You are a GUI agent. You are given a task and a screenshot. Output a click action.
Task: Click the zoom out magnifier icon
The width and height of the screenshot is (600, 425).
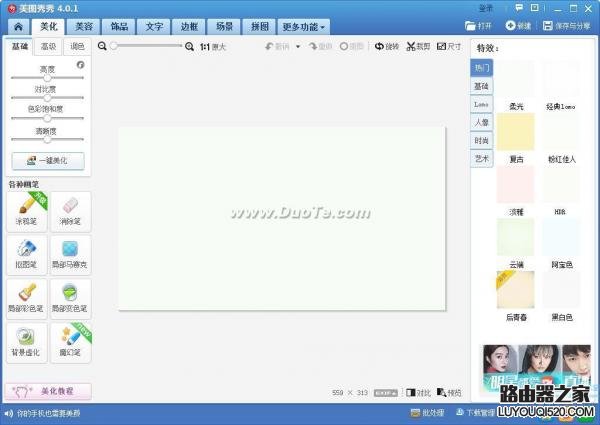tap(102, 46)
